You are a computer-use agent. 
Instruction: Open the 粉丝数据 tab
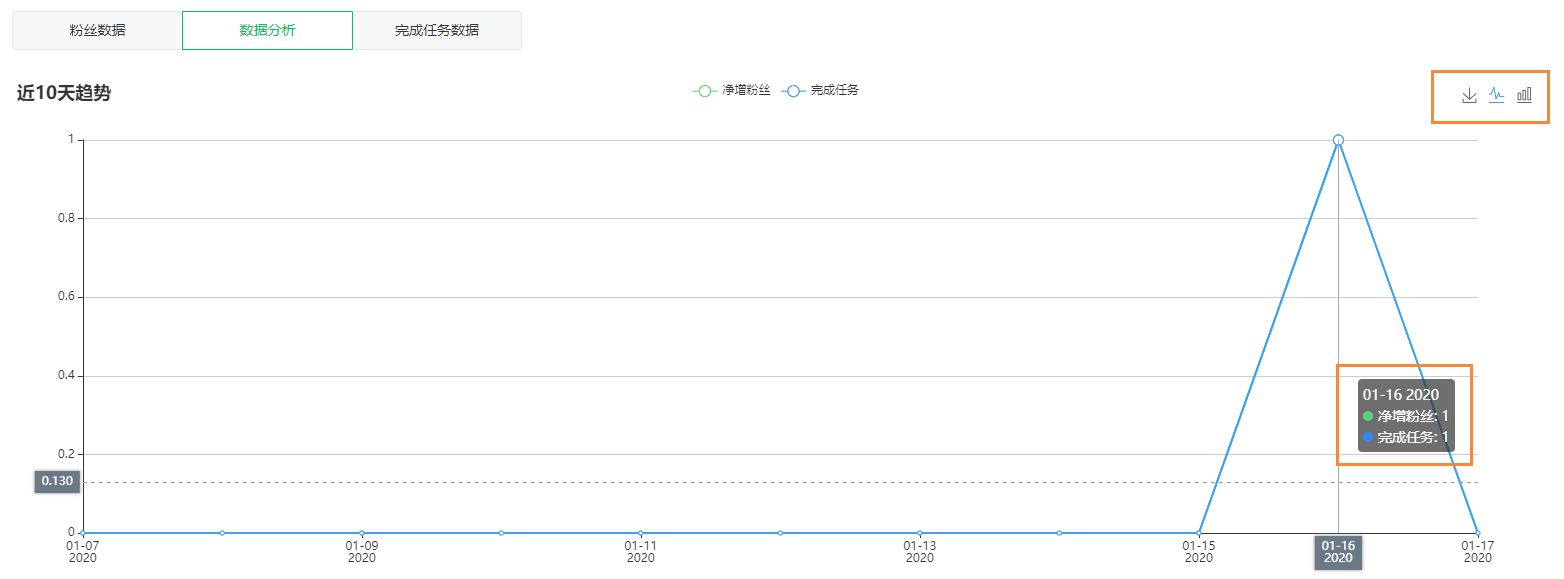point(97,30)
